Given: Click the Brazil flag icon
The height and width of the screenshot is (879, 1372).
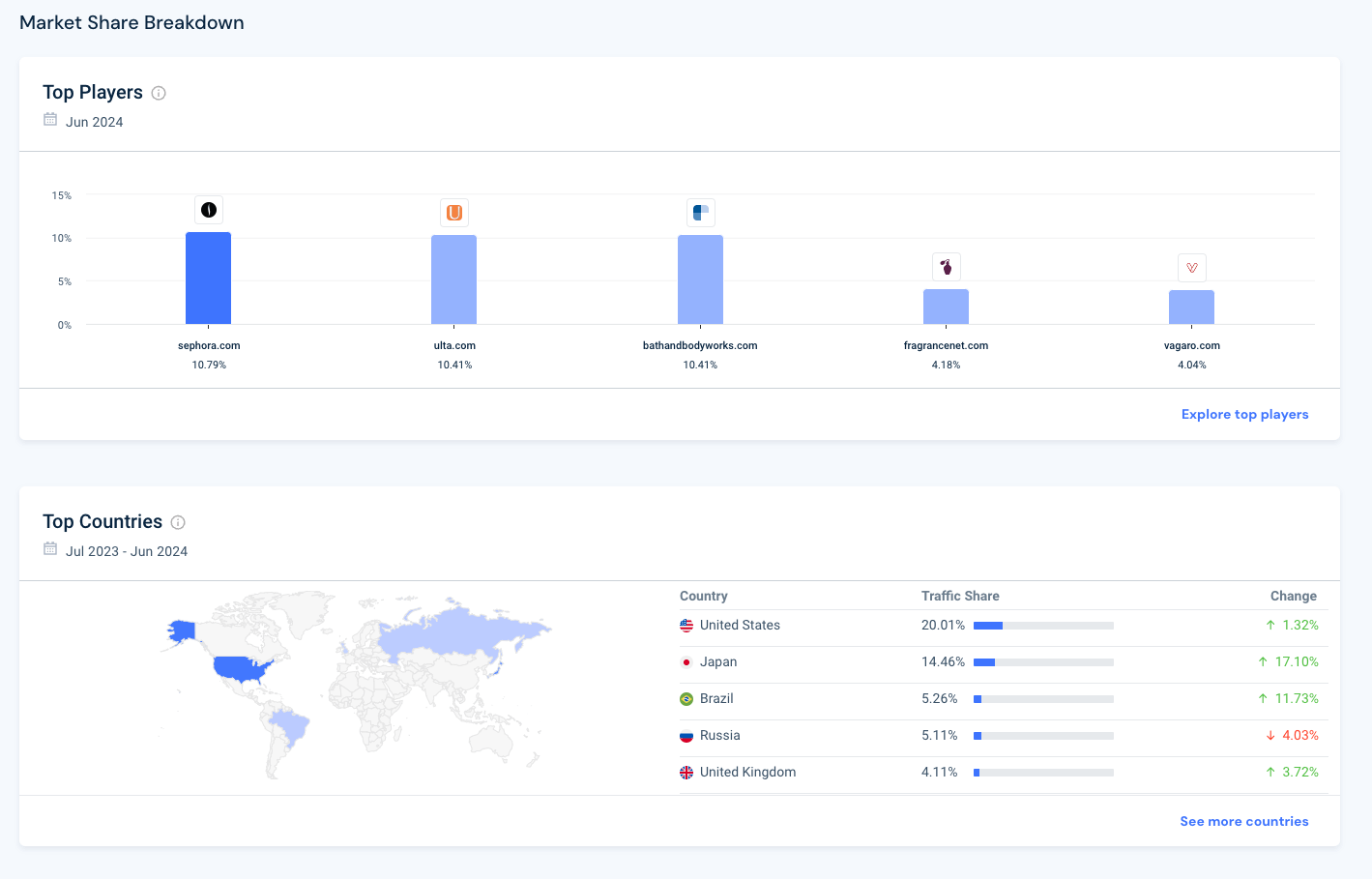Looking at the screenshot, I should (686, 699).
